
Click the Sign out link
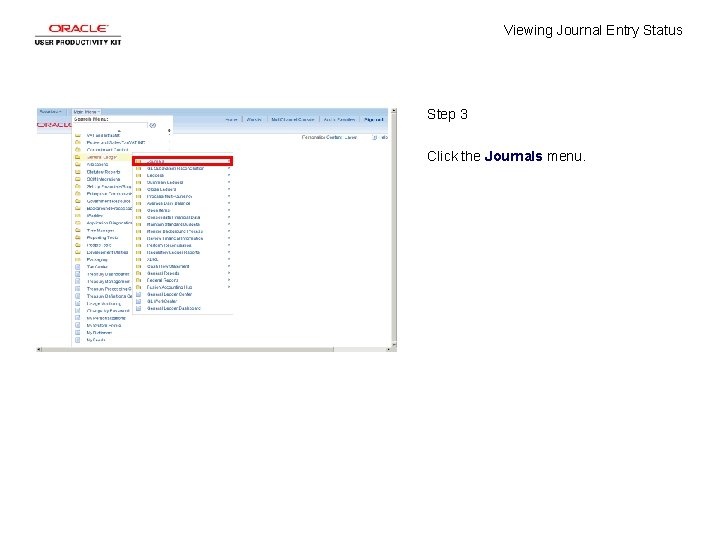coord(373,119)
